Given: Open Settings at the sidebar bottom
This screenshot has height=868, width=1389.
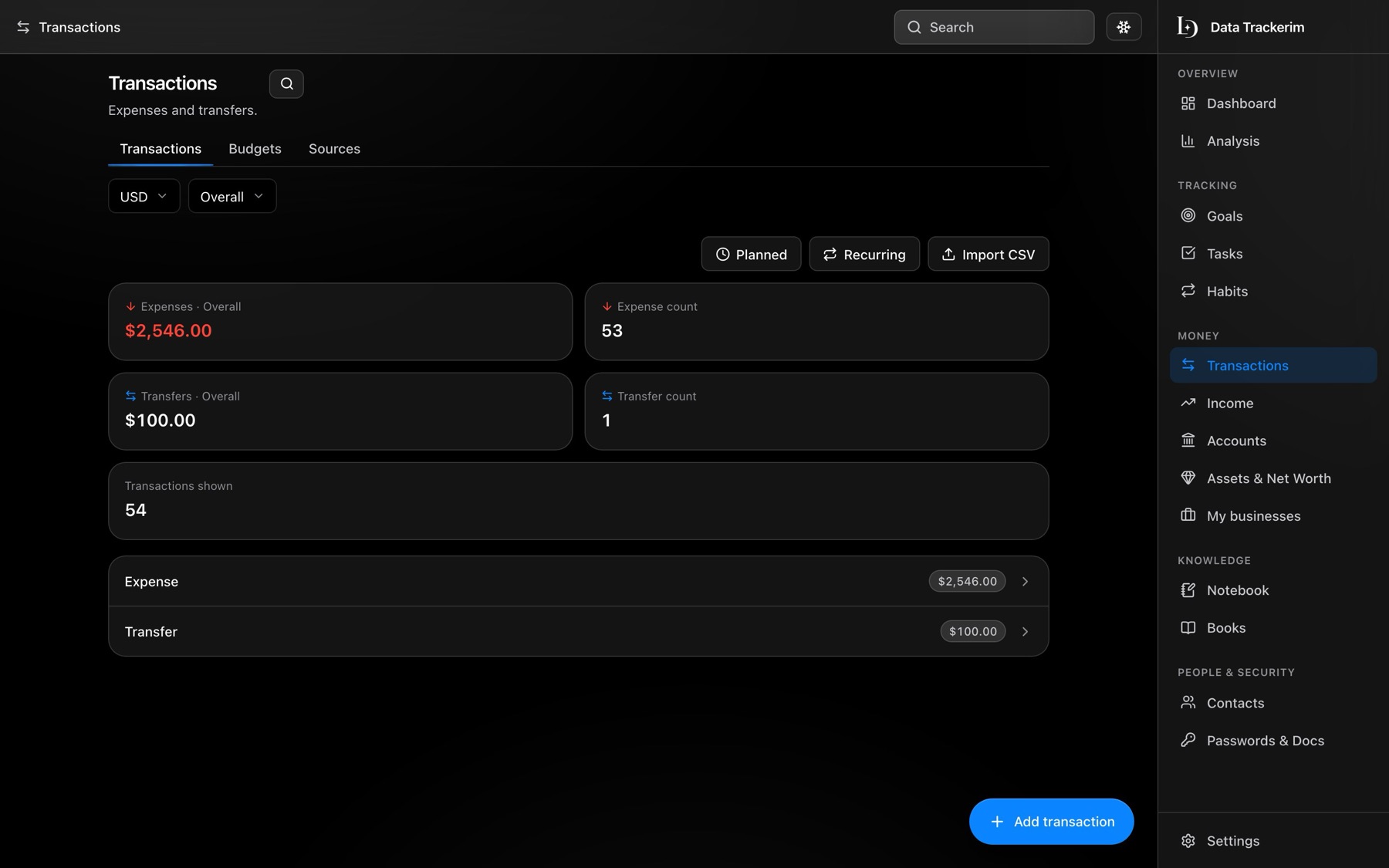Looking at the screenshot, I should click(1273, 841).
